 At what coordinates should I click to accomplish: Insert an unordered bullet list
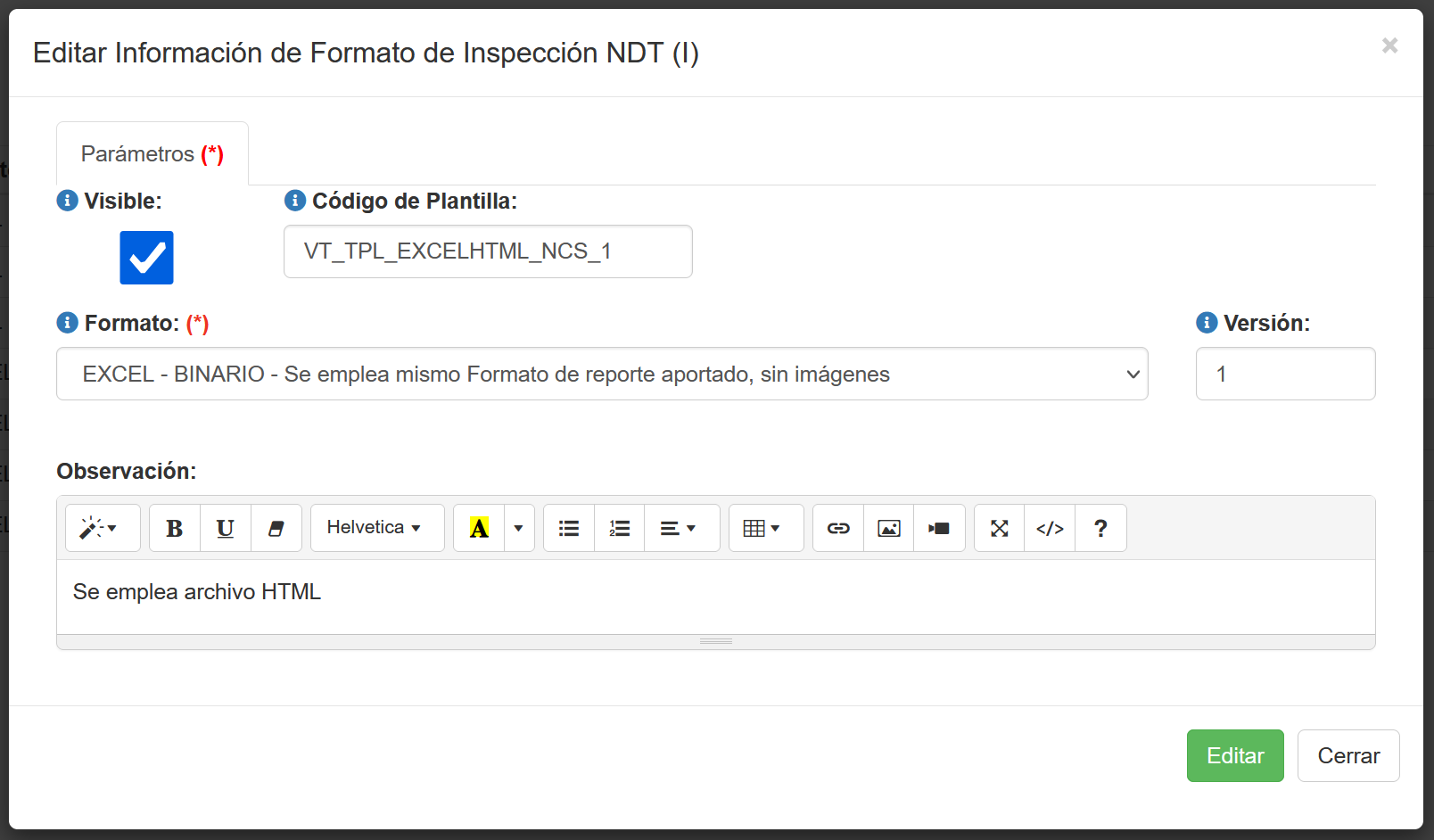tap(569, 529)
